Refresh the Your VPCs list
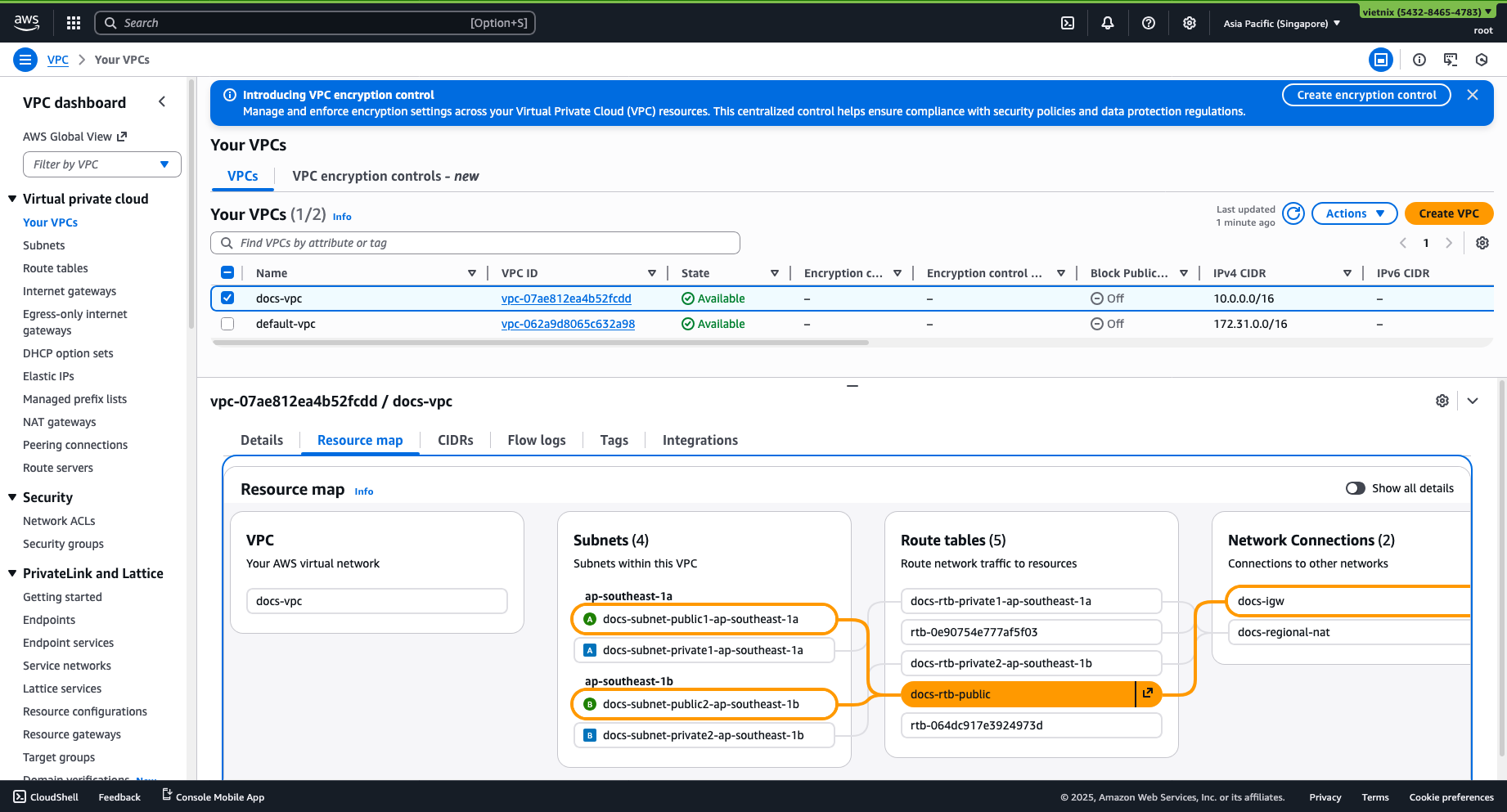This screenshot has width=1507, height=812. tap(1293, 213)
